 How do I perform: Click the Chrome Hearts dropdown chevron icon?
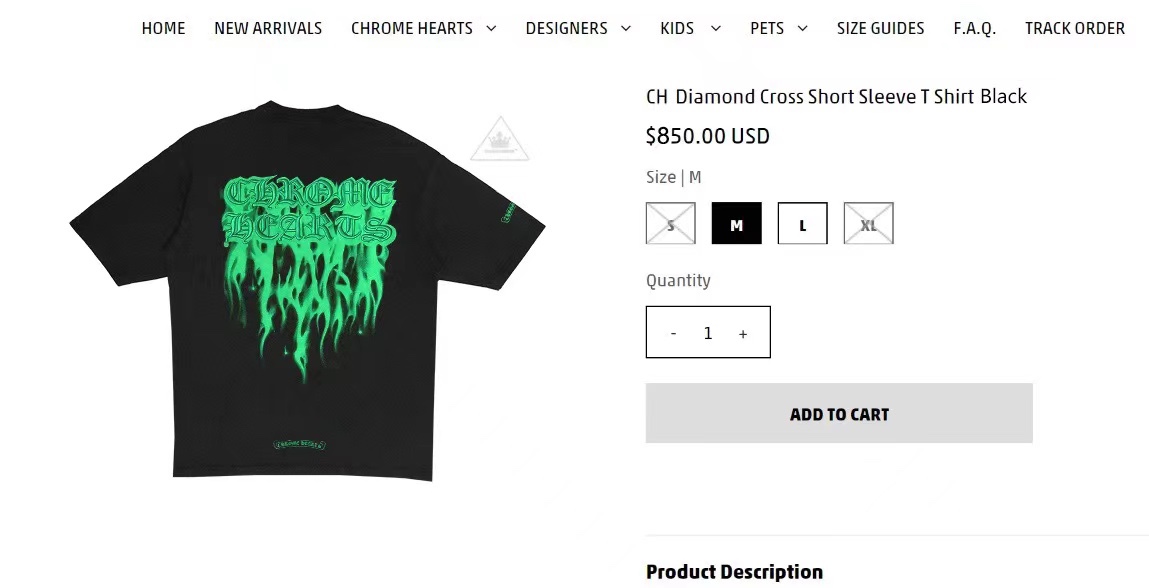pyautogui.click(x=491, y=29)
